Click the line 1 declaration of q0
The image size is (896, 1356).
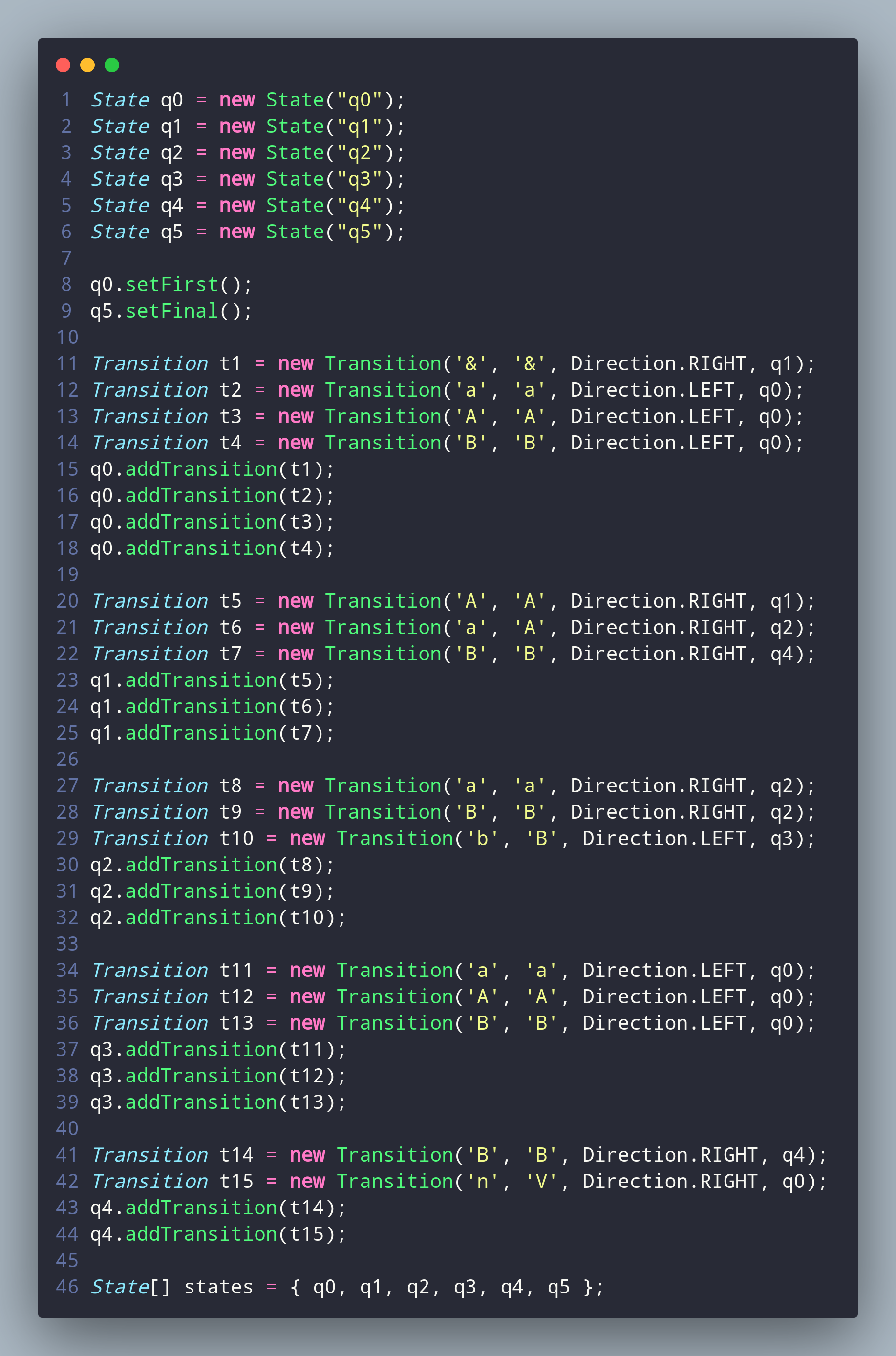pyautogui.click(x=248, y=100)
